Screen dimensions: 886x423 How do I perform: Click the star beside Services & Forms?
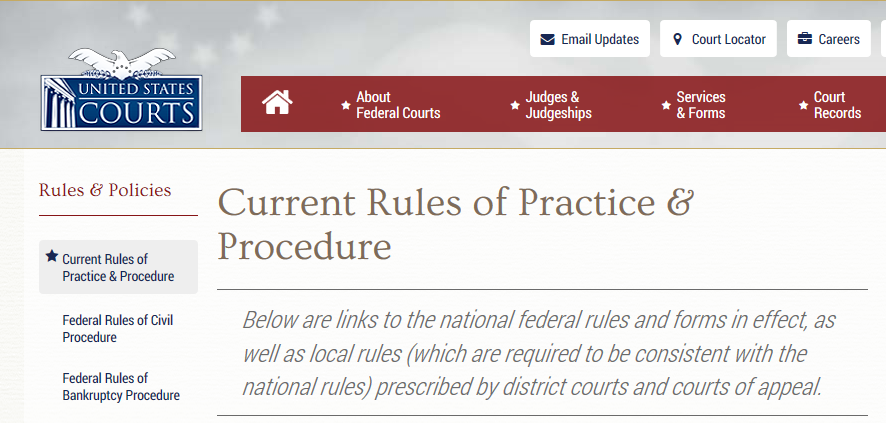point(666,105)
